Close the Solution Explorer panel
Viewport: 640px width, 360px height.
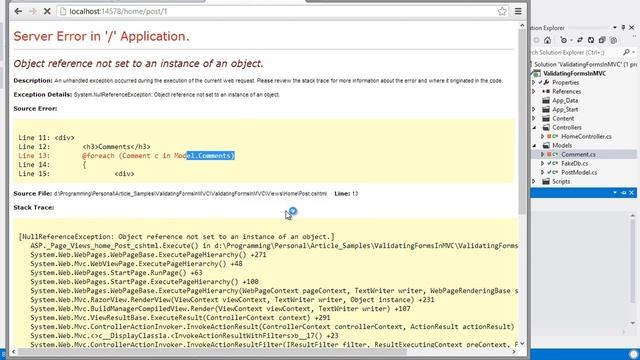[x=632, y=27]
